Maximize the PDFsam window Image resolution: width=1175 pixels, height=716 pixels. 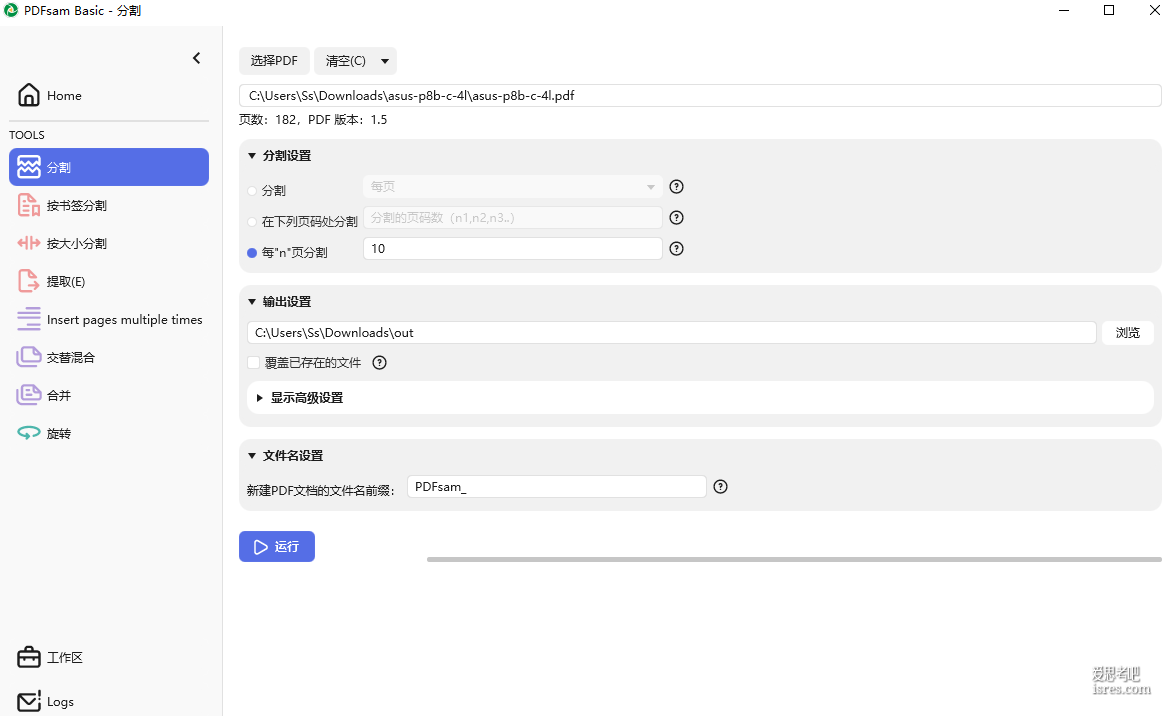tap(1109, 10)
